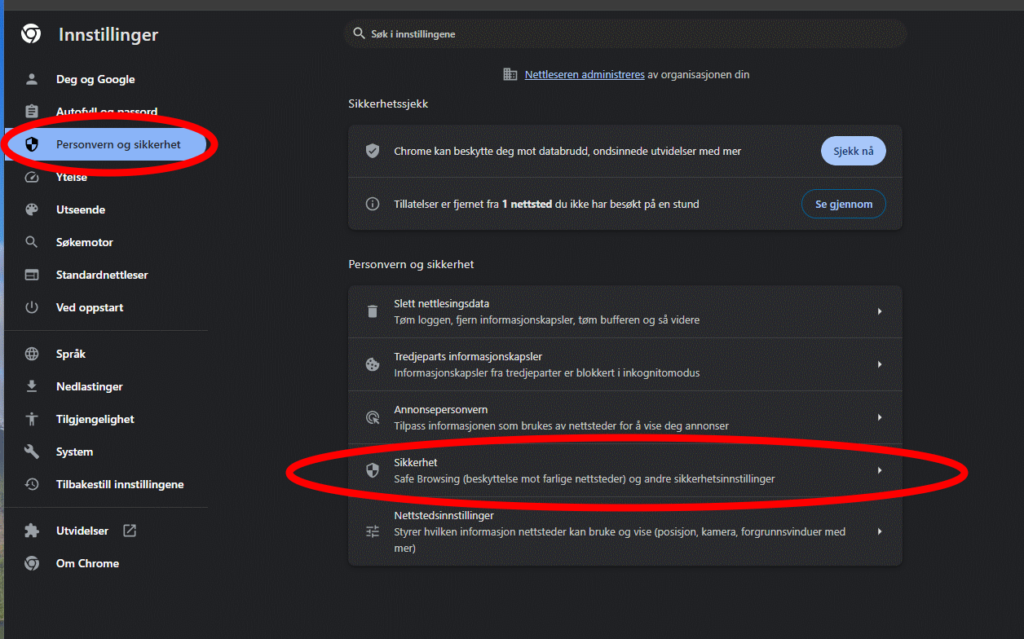The image size is (1024, 639).
Task: Click the magnifier icon for Søkemotor
Action: (x=31, y=242)
